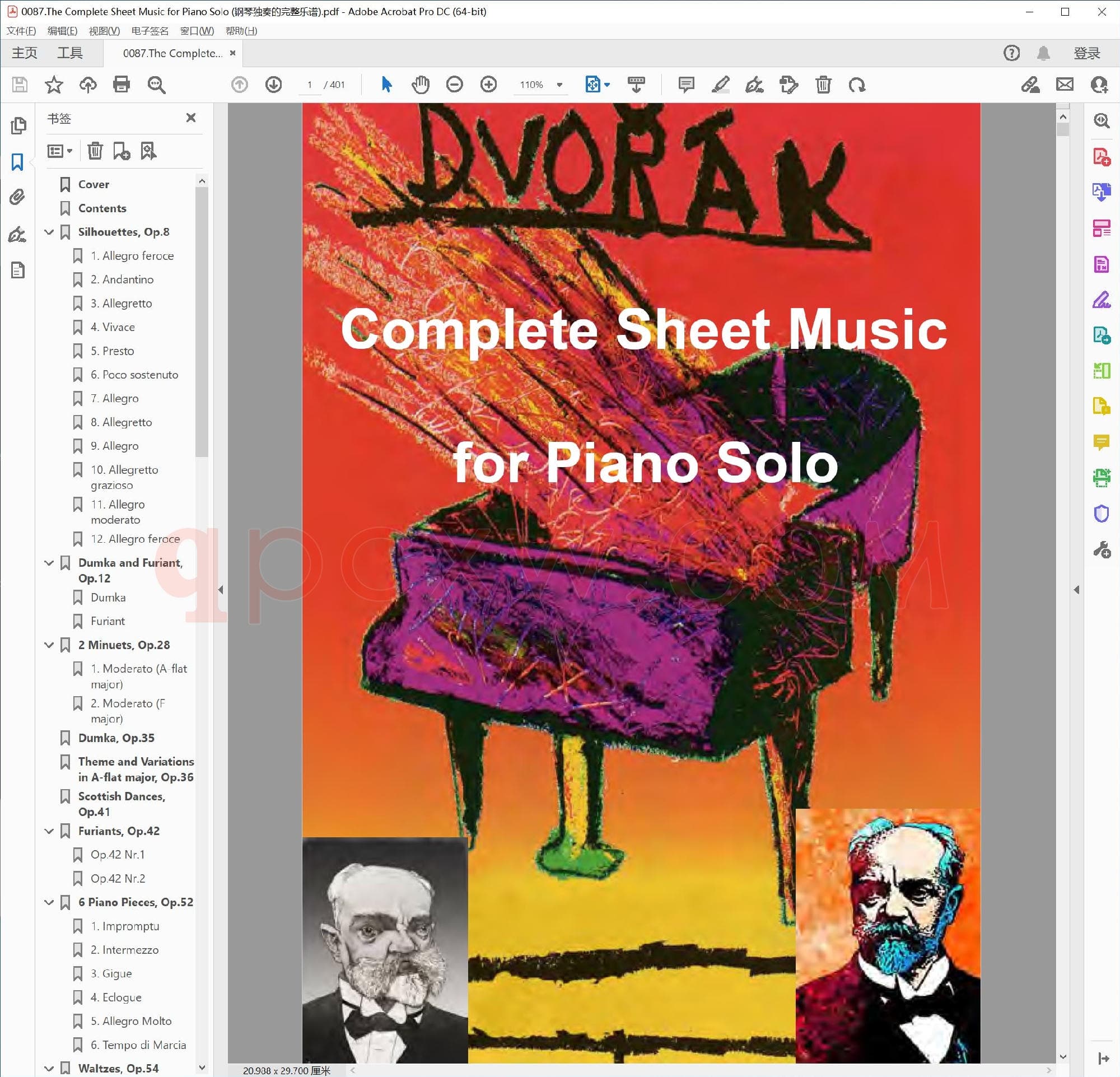Star this file as favorite

54,85
